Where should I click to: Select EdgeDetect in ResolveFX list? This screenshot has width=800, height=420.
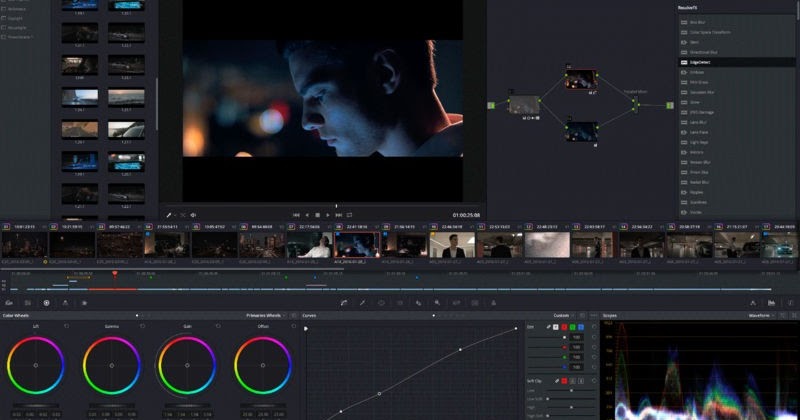coord(737,62)
